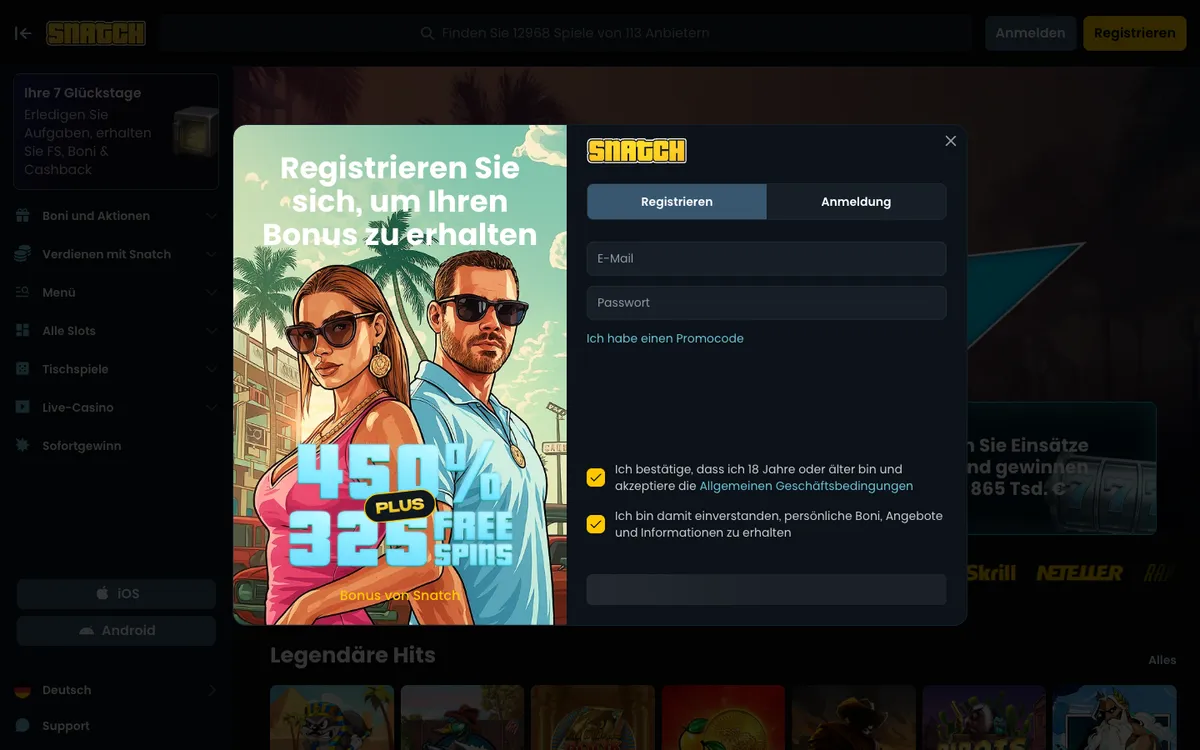The width and height of the screenshot is (1200, 750).
Task: Click the Tischspiele dice icon
Action: click(x=22, y=369)
